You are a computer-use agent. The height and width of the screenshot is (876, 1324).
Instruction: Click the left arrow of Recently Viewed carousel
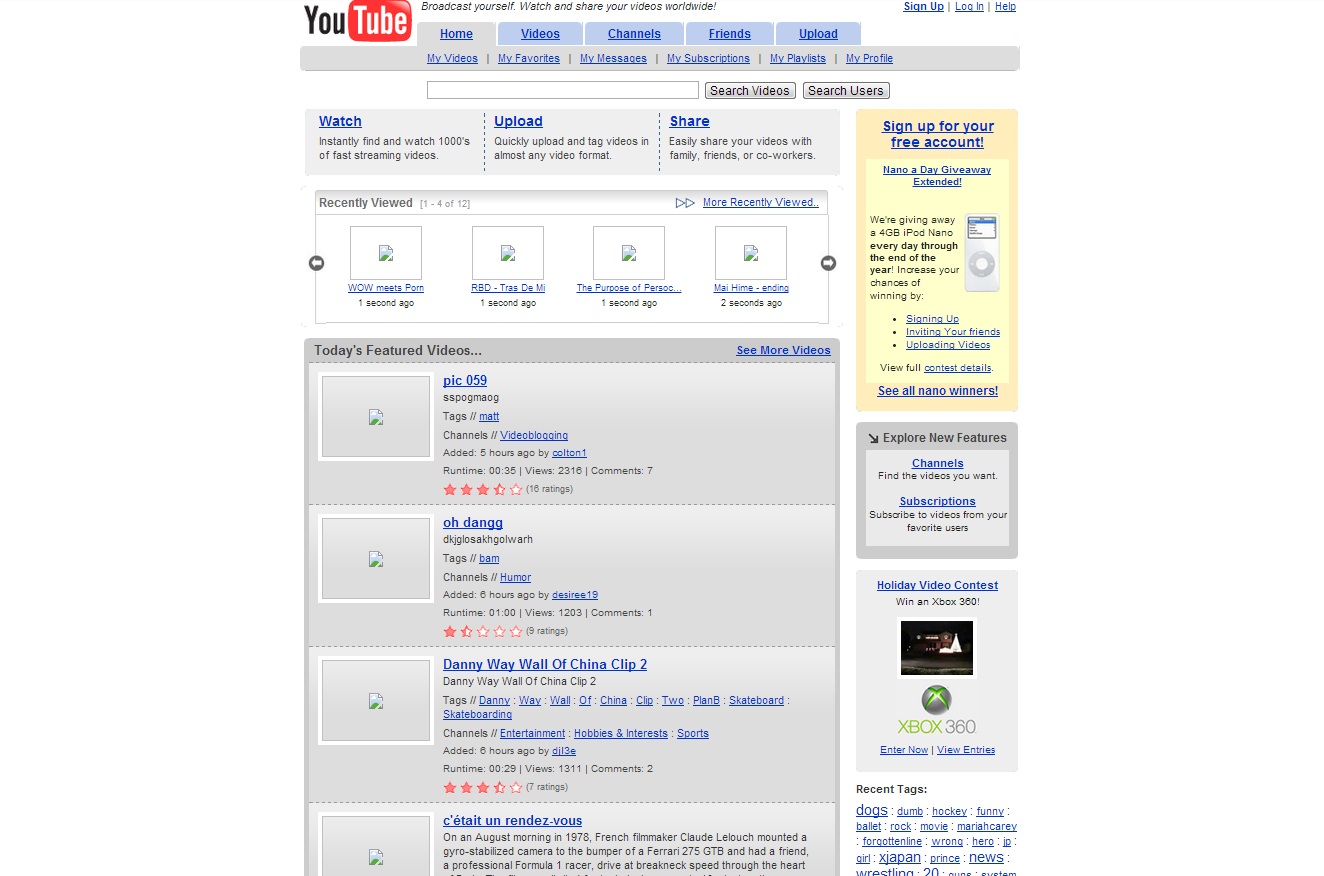pos(316,263)
